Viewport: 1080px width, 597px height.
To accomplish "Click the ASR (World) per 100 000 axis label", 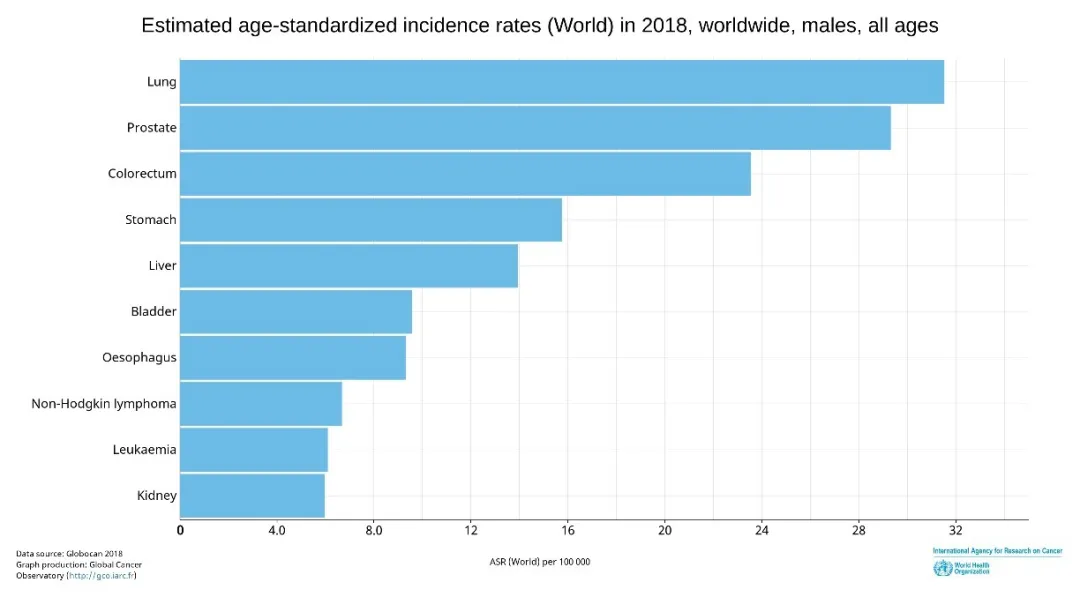I will coord(540,562).
